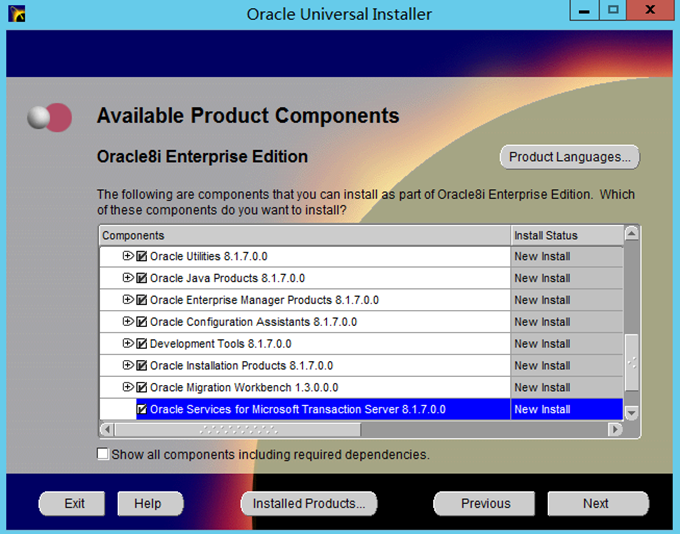The width and height of the screenshot is (680, 534).
Task: Go back with Previous button
Action: coord(484,504)
